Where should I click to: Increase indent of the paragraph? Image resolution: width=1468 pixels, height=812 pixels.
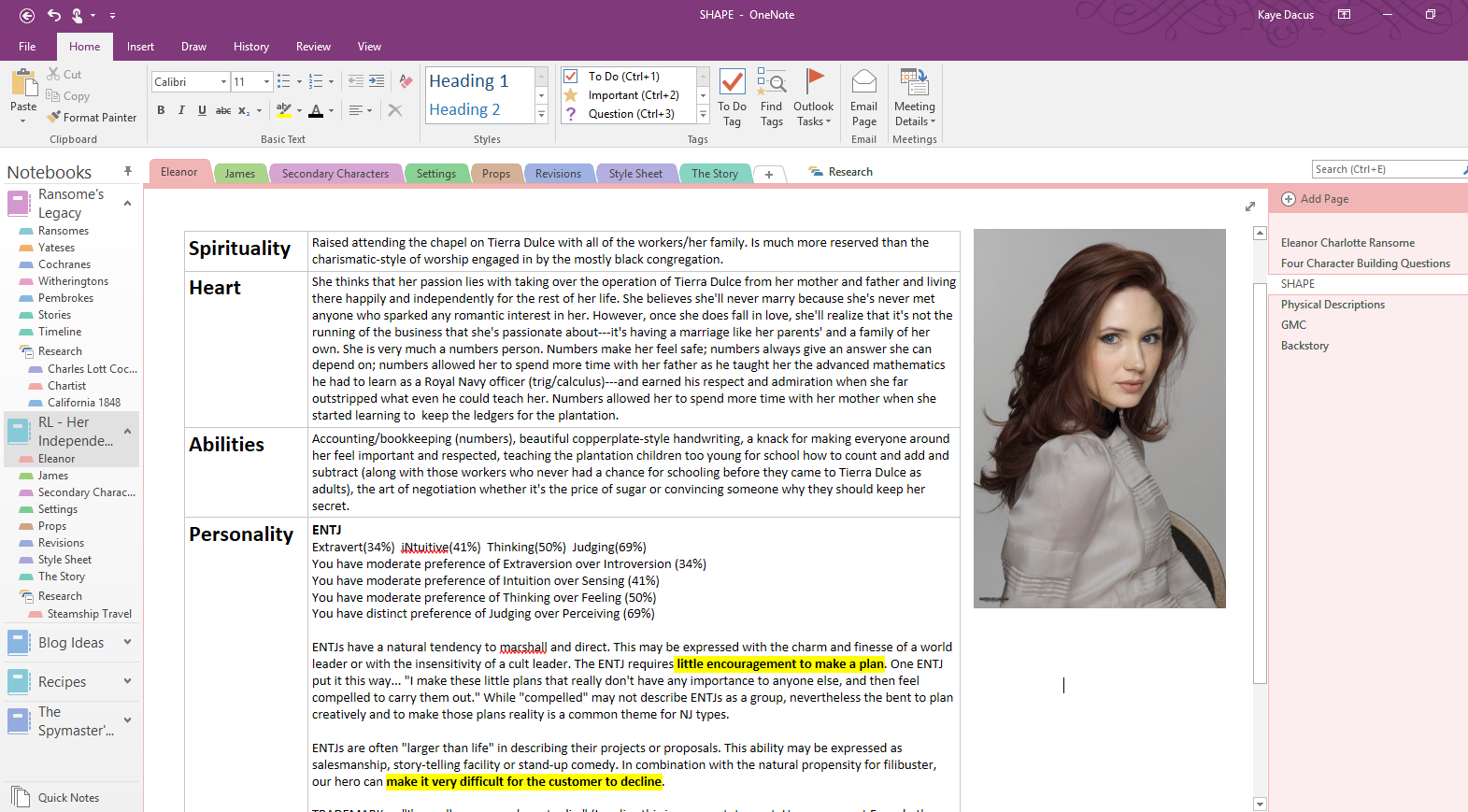point(377,81)
